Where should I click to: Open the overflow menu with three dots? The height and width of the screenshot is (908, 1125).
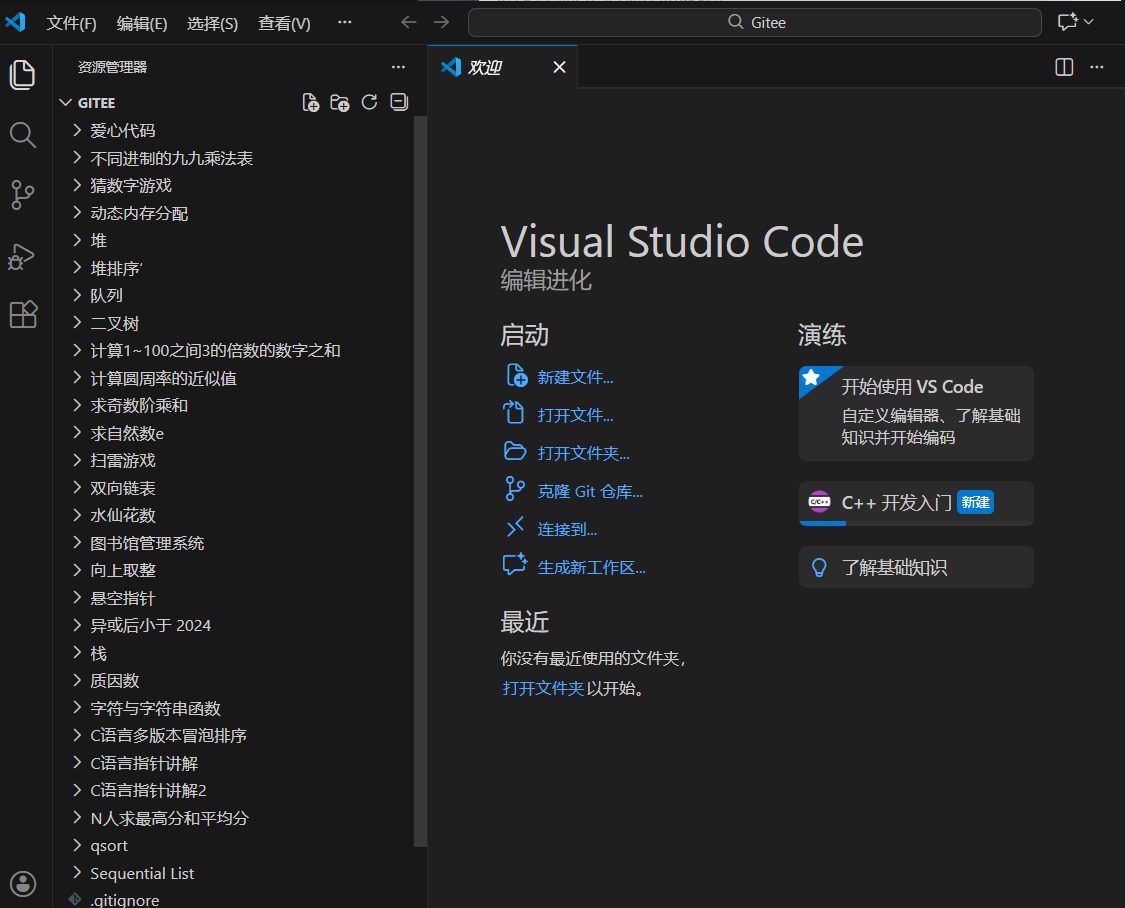pos(344,22)
